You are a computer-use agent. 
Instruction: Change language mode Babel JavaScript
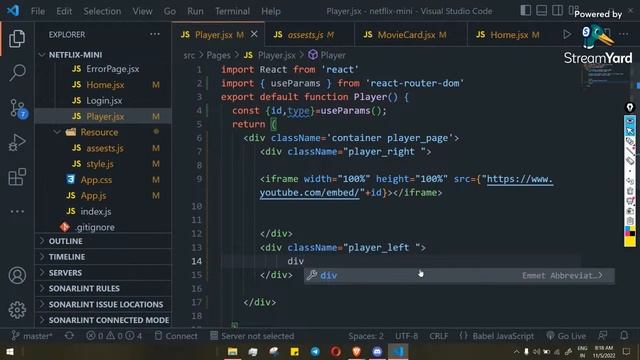pos(496,336)
